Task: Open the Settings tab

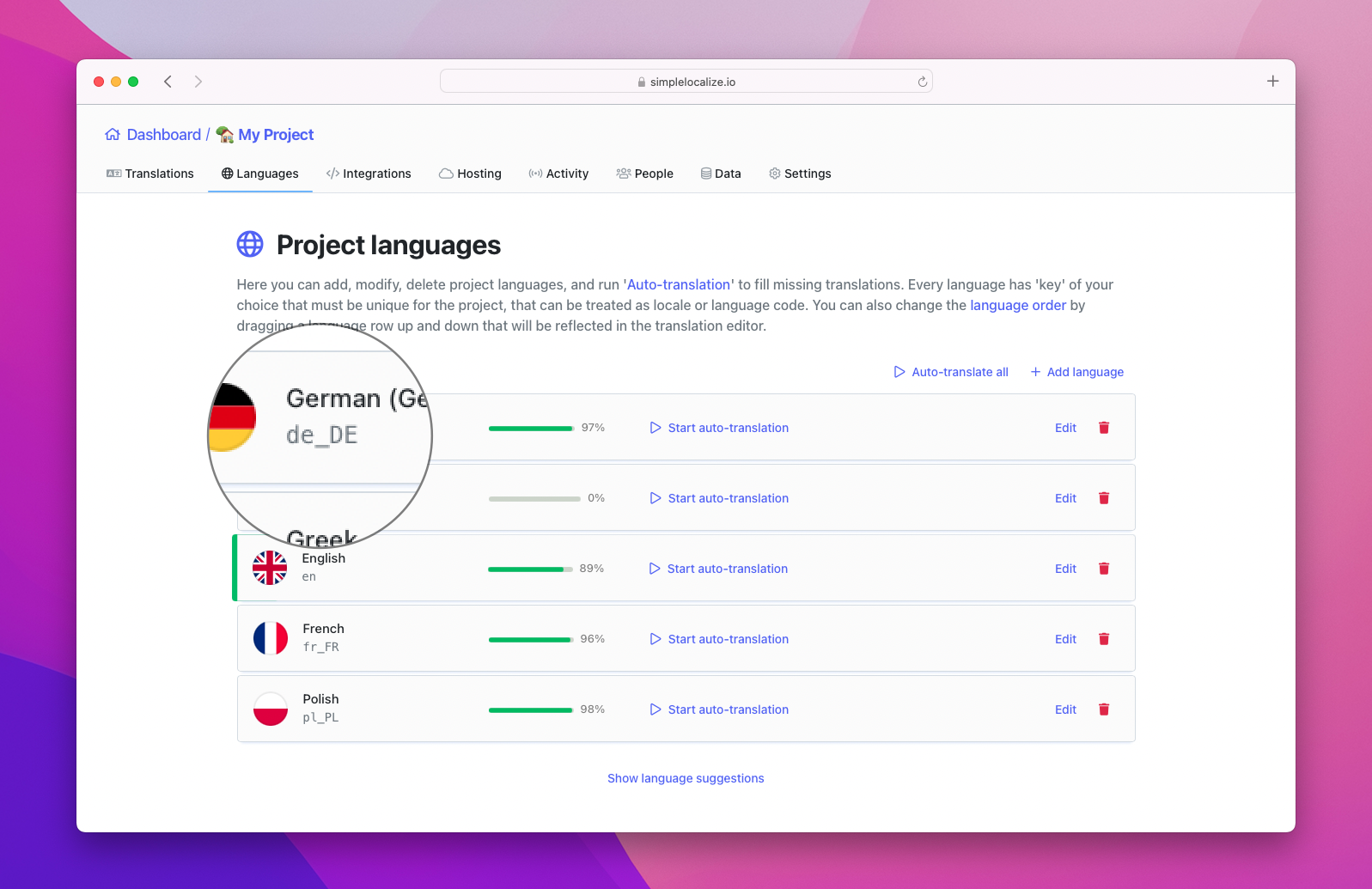Action: (800, 174)
